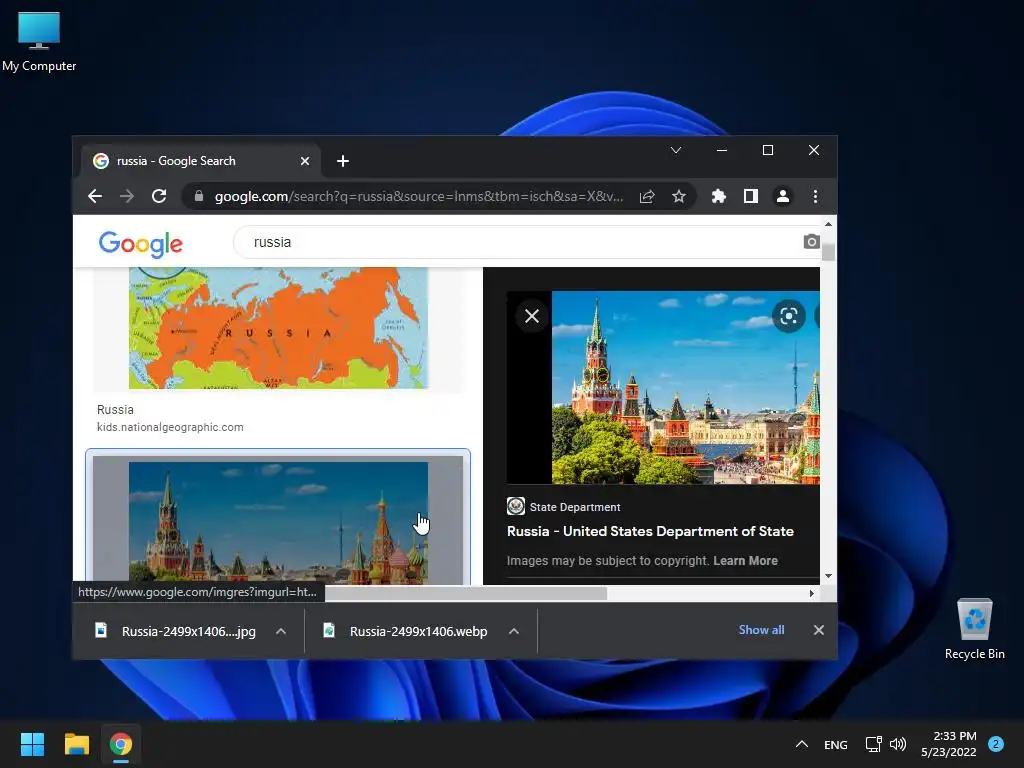
Task: Select the Recycle Bin desktop icon
Action: [974, 630]
